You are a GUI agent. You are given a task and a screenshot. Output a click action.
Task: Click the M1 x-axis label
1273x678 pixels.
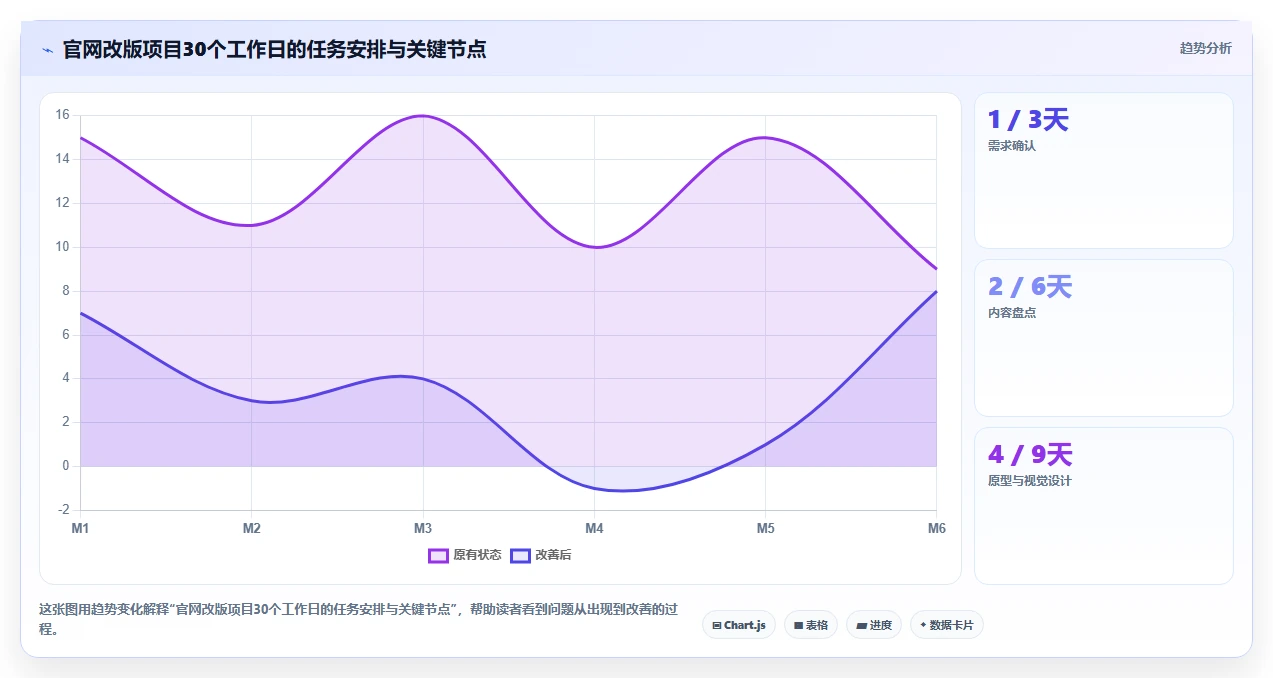tap(80, 528)
